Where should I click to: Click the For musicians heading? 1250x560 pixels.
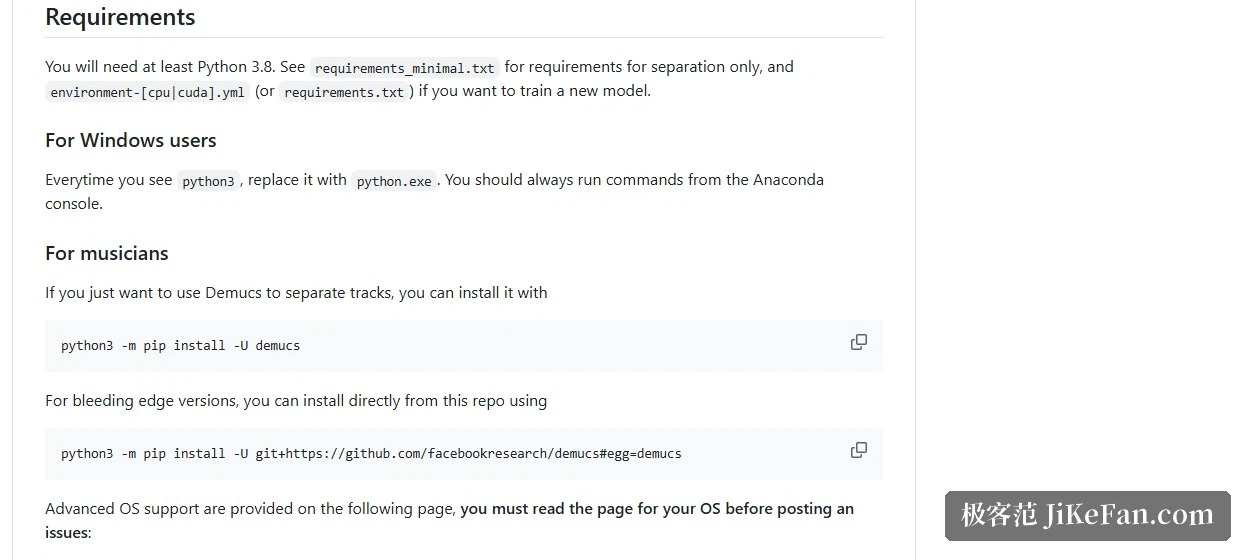coord(107,253)
